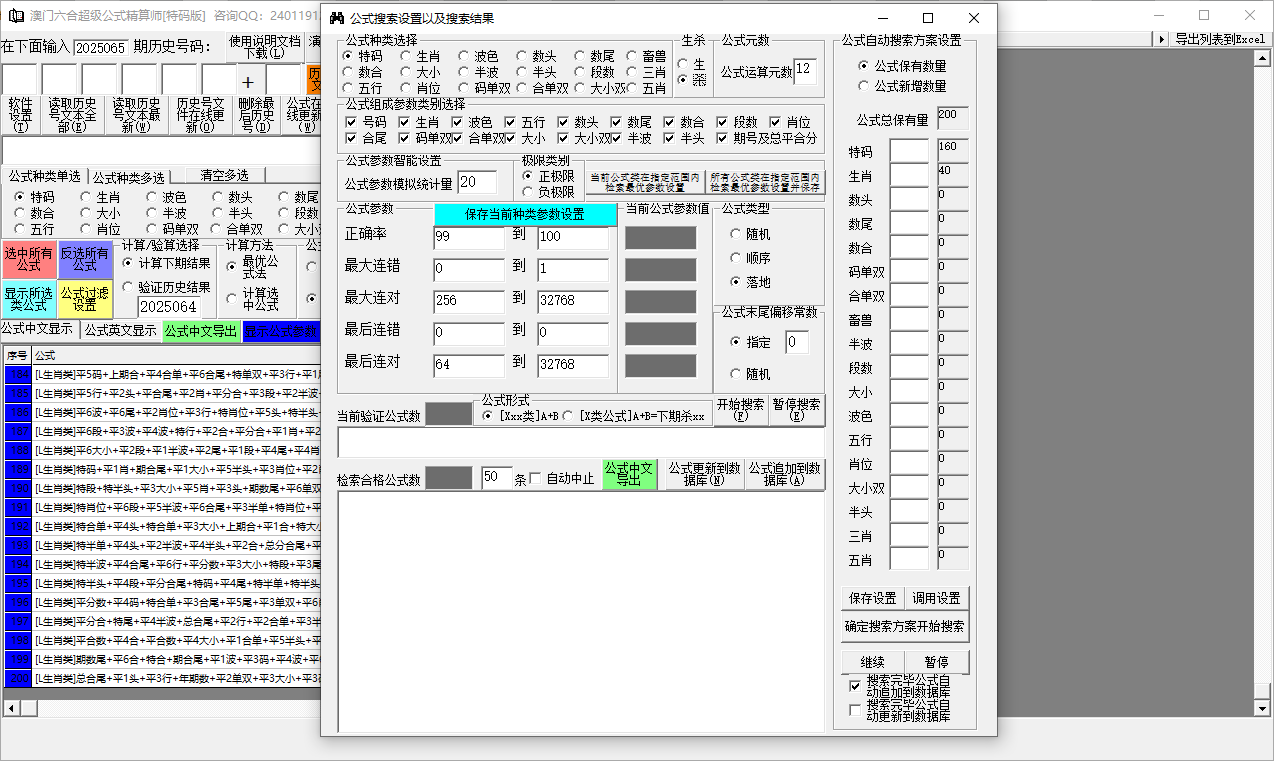Click the 公式运算元数 input field
The image size is (1274, 761).
click(805, 72)
